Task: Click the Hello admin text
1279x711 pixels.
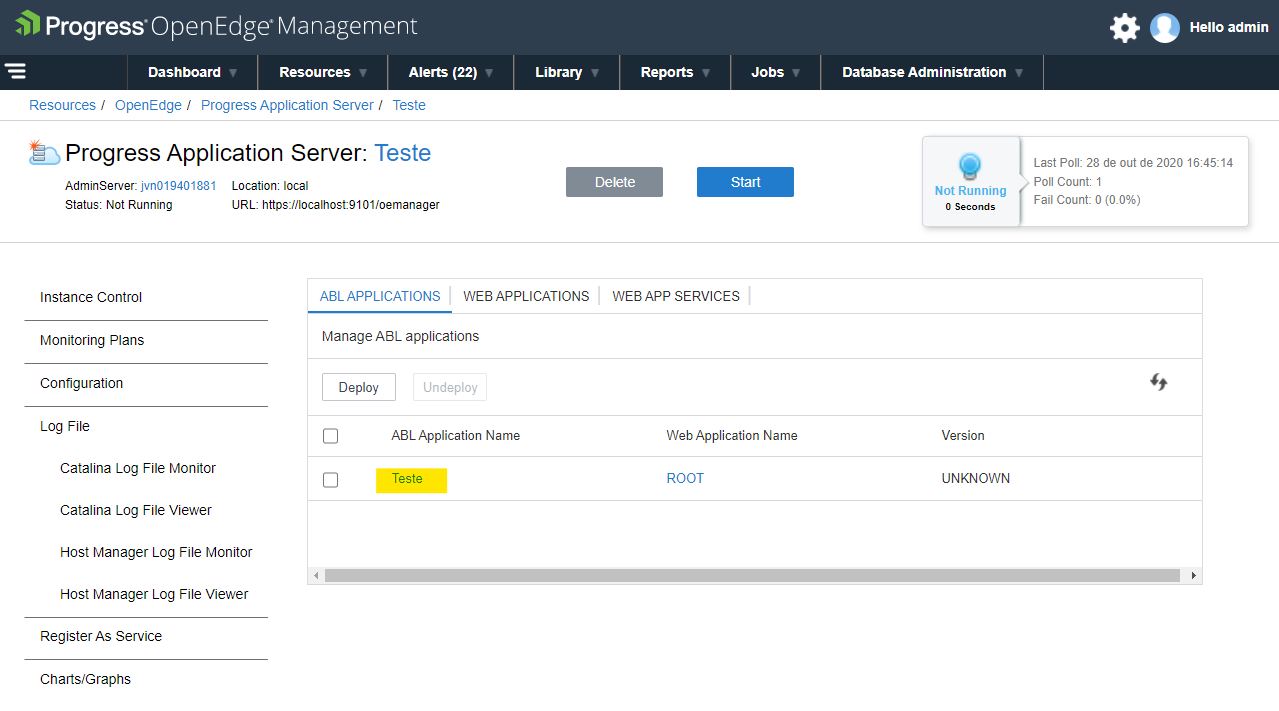Action: click(x=1229, y=28)
